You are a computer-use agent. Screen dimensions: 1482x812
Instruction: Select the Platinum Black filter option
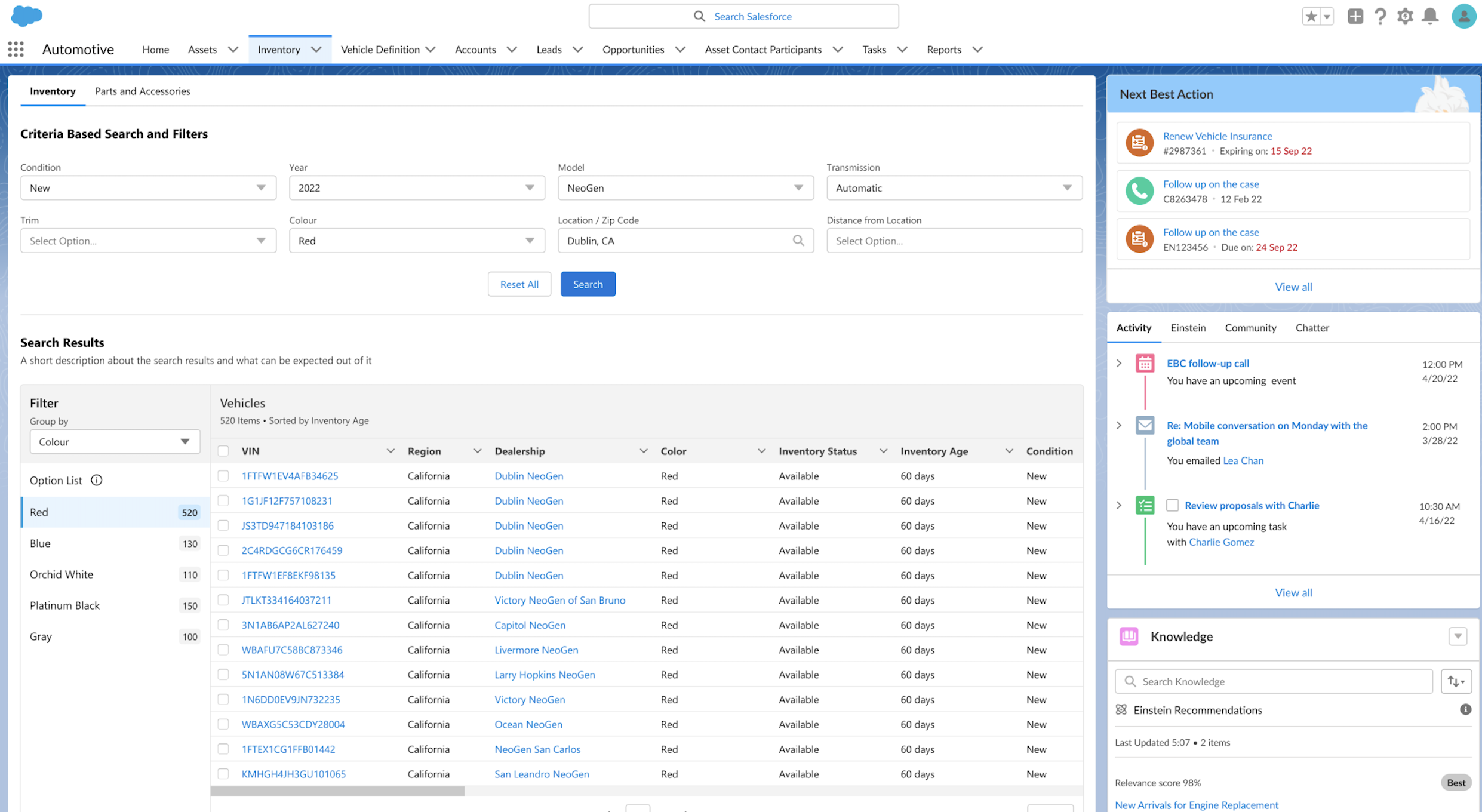pos(115,605)
